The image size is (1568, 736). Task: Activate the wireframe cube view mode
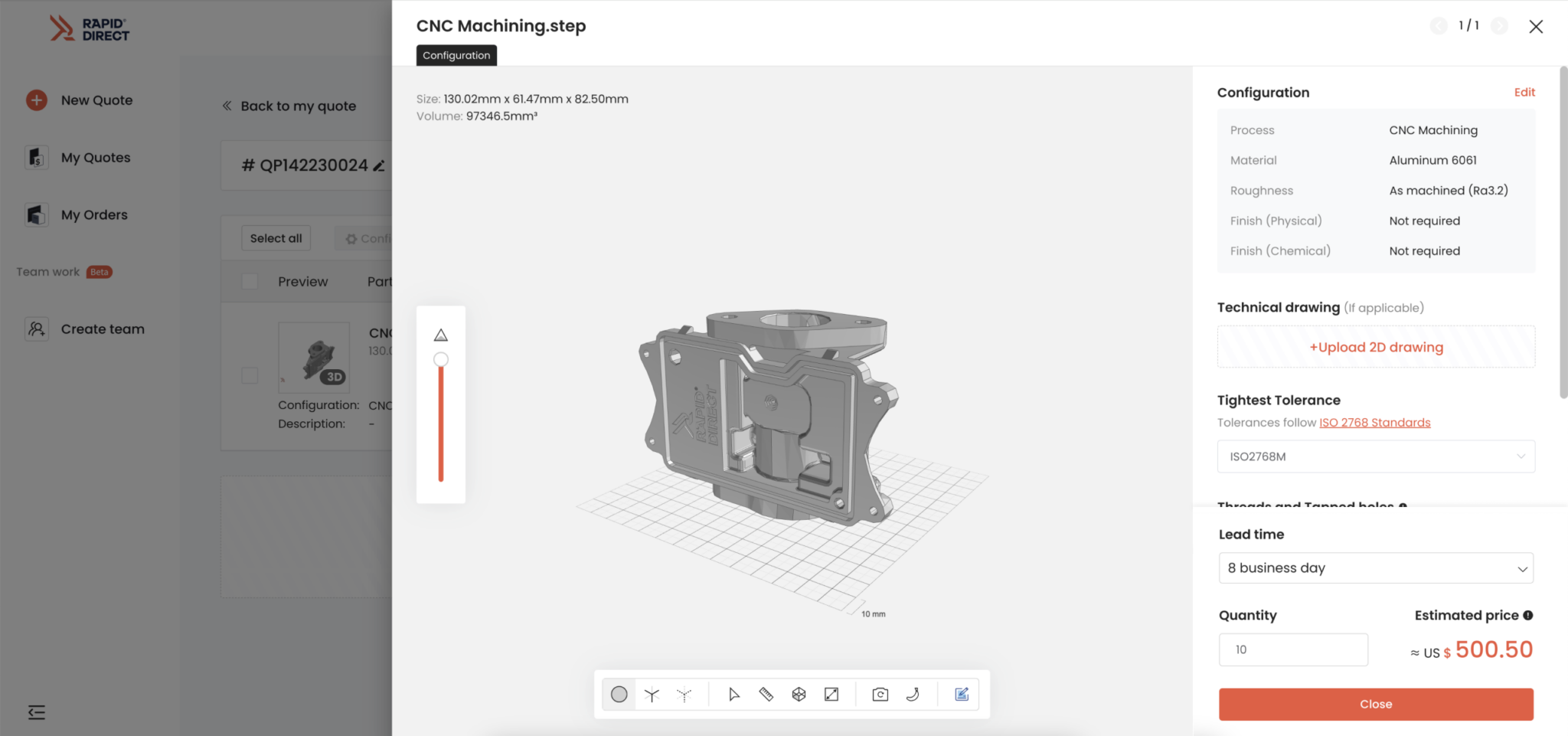point(799,694)
